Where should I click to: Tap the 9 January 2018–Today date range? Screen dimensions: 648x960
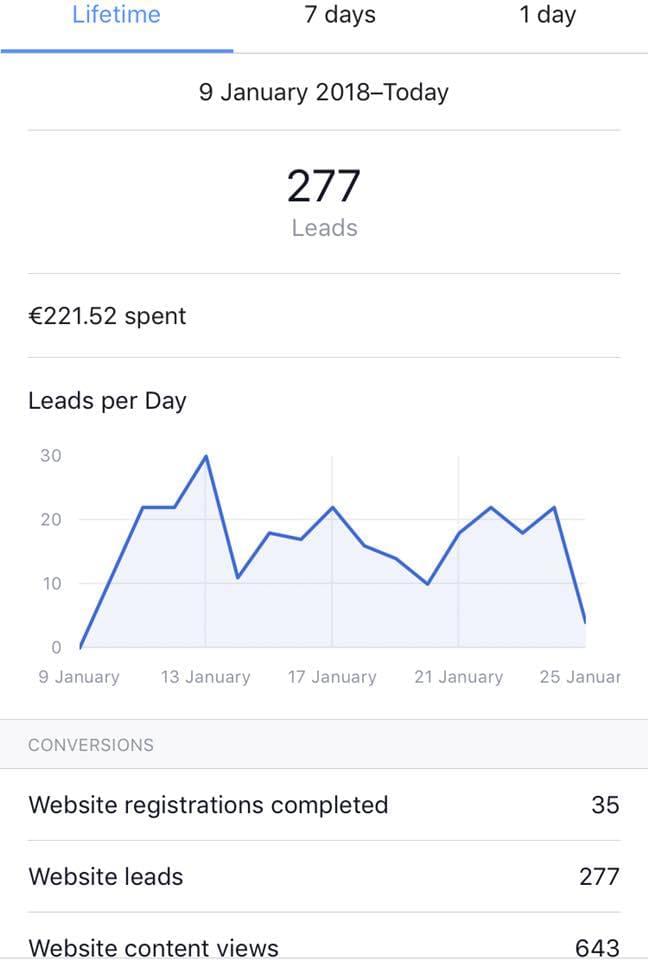[x=324, y=93]
